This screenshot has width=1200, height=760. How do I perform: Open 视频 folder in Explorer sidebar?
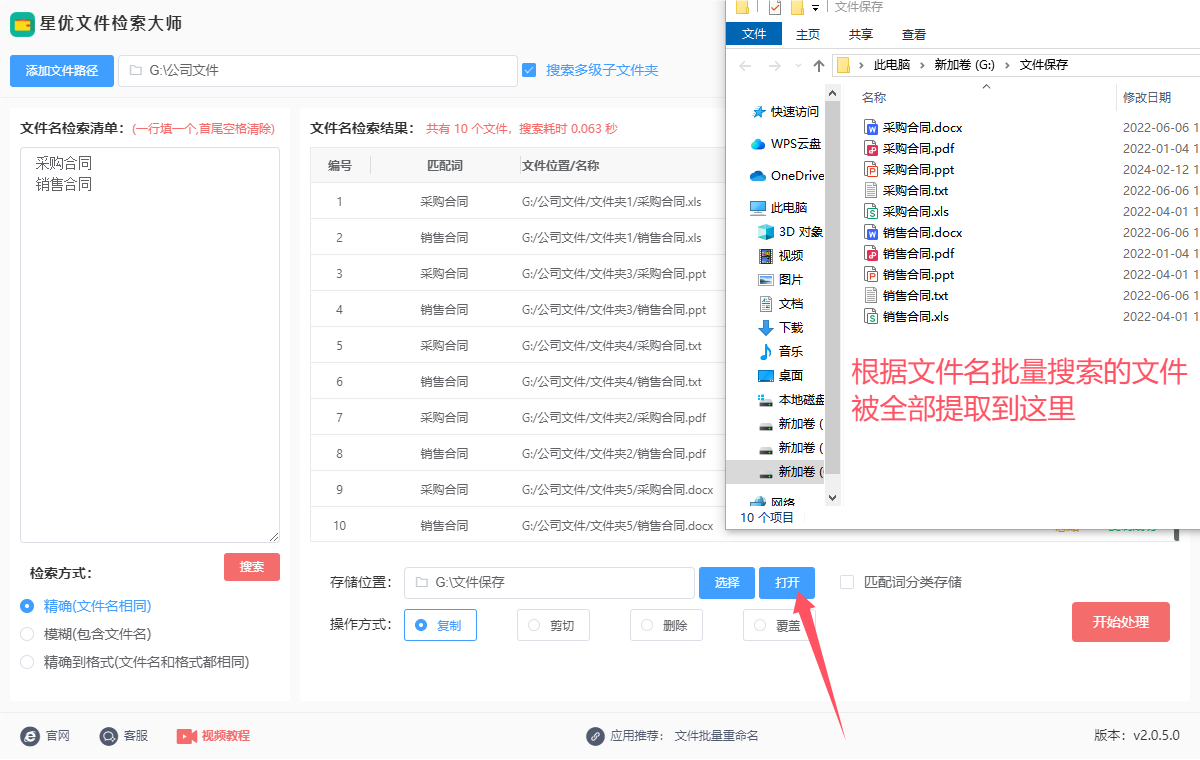[781, 255]
